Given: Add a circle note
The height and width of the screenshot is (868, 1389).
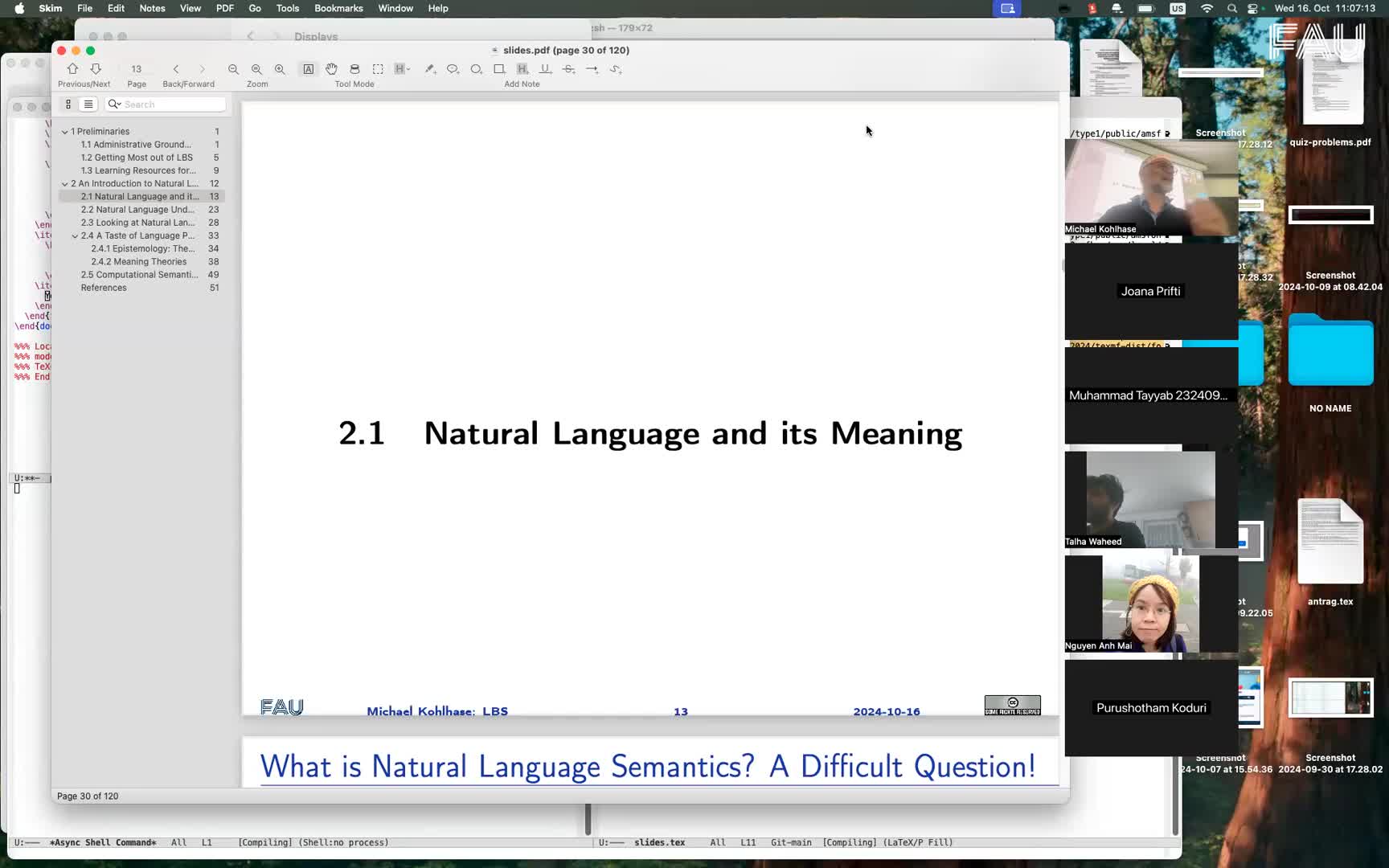Looking at the screenshot, I should (x=476, y=69).
